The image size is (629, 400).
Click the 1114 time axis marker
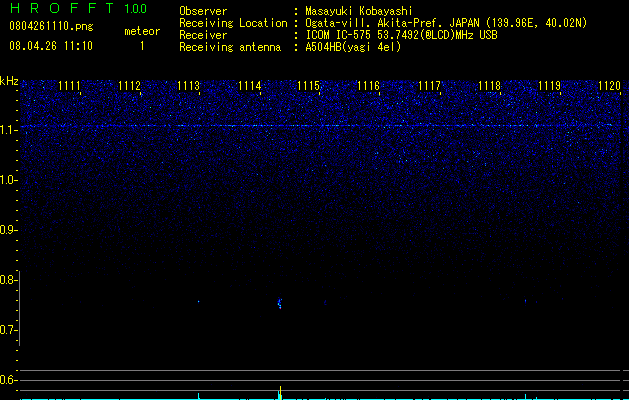[250, 86]
